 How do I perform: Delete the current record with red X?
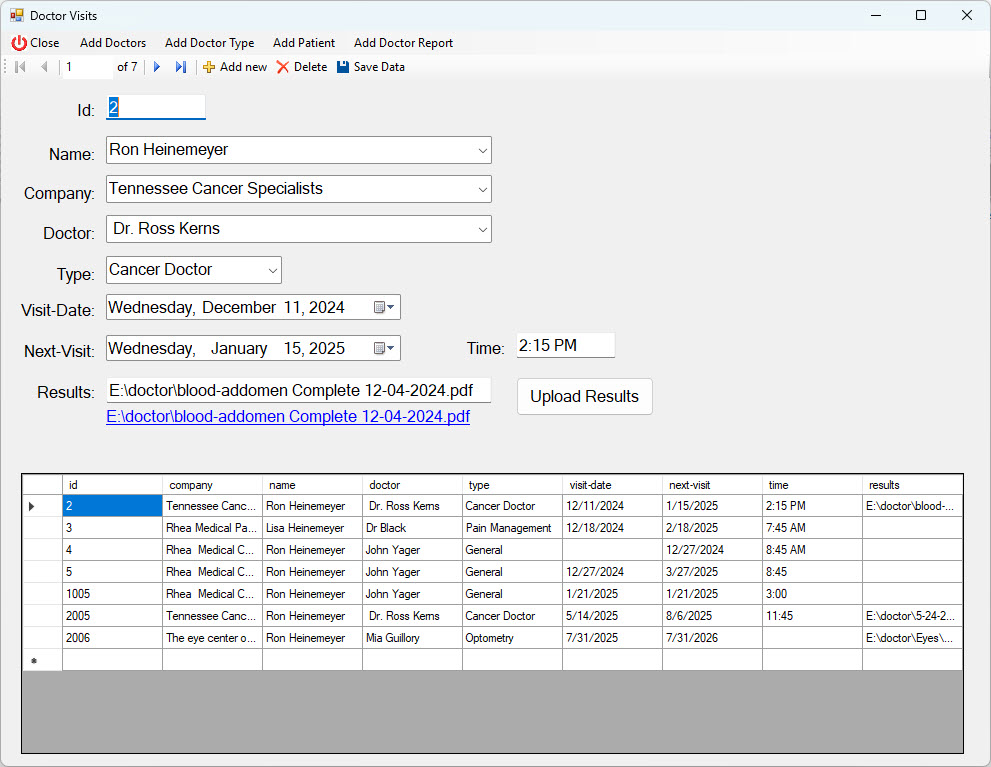point(283,67)
